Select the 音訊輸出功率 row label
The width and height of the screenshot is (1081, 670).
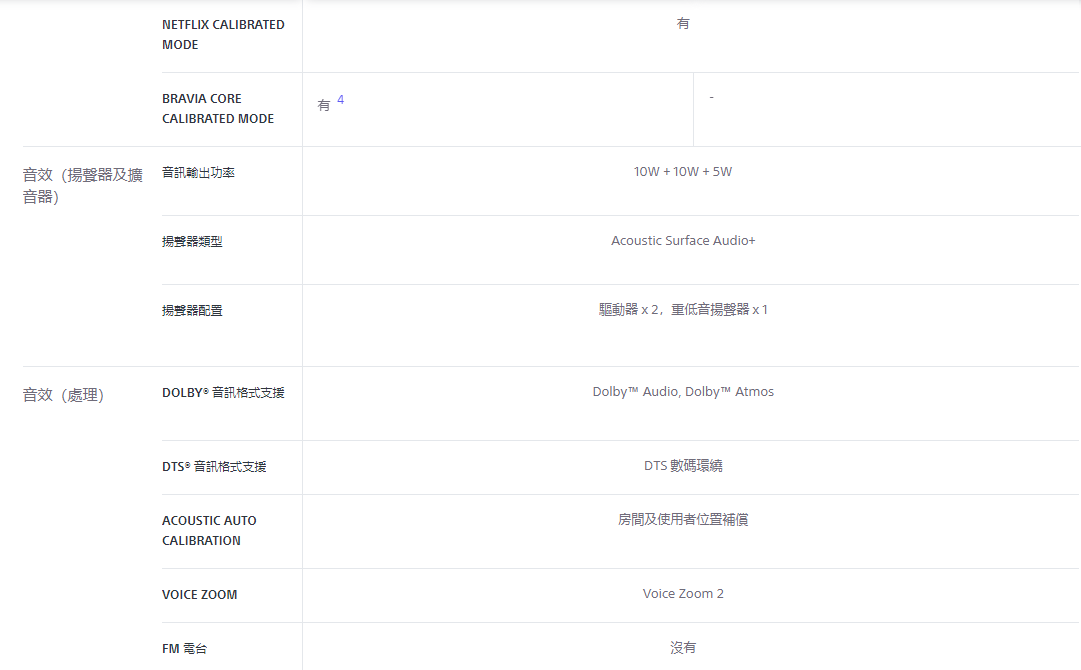point(198,173)
